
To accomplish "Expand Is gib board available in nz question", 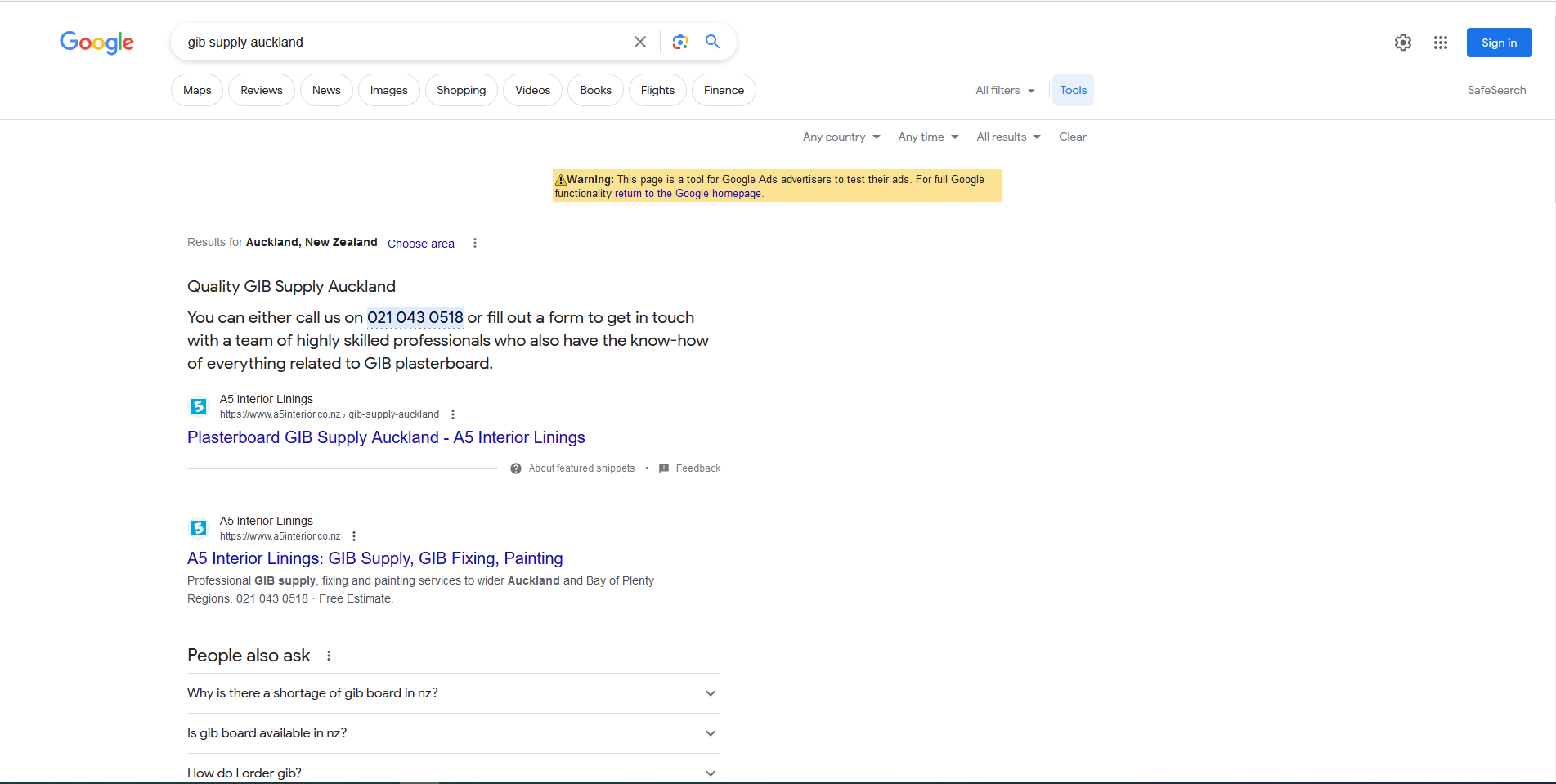I will [454, 733].
